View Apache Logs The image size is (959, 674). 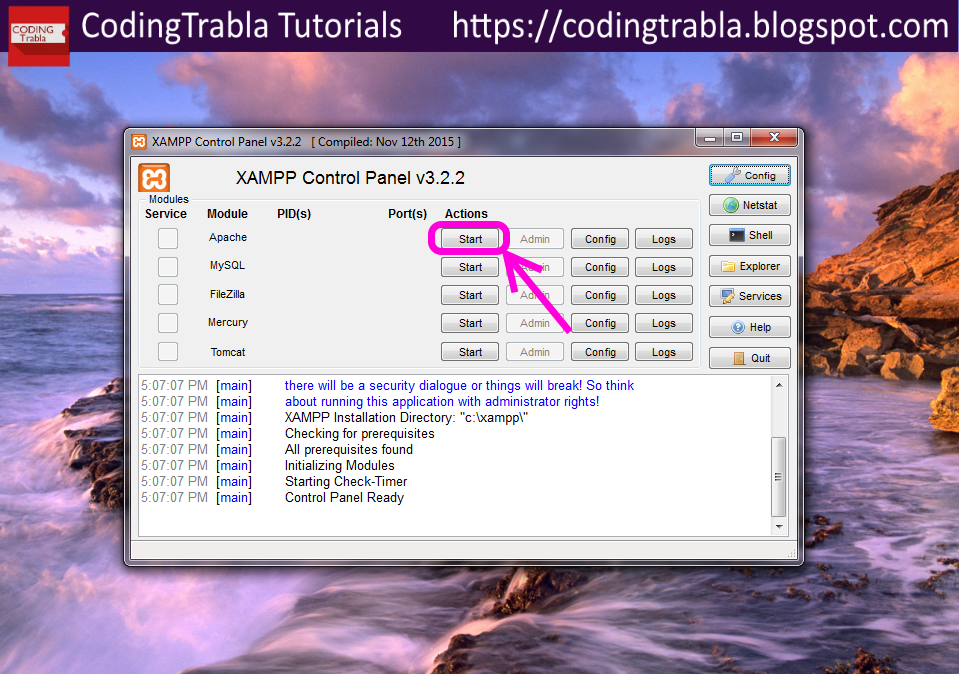(x=664, y=239)
